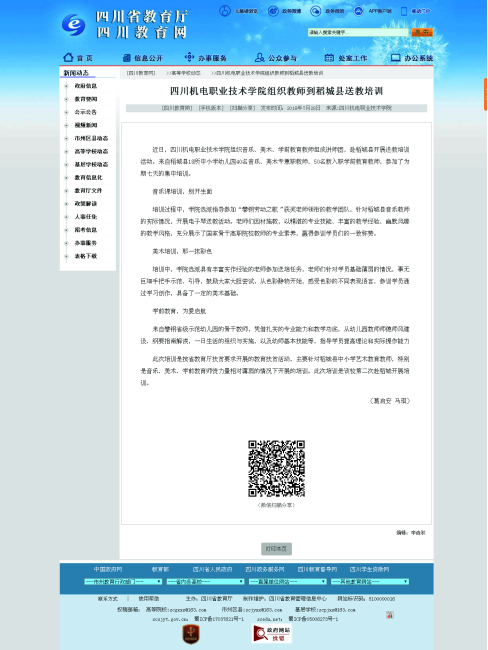Viewport: 488px width, 650px height.
Task: Click the small statistics chart icon in the footer
Action: pos(390,615)
